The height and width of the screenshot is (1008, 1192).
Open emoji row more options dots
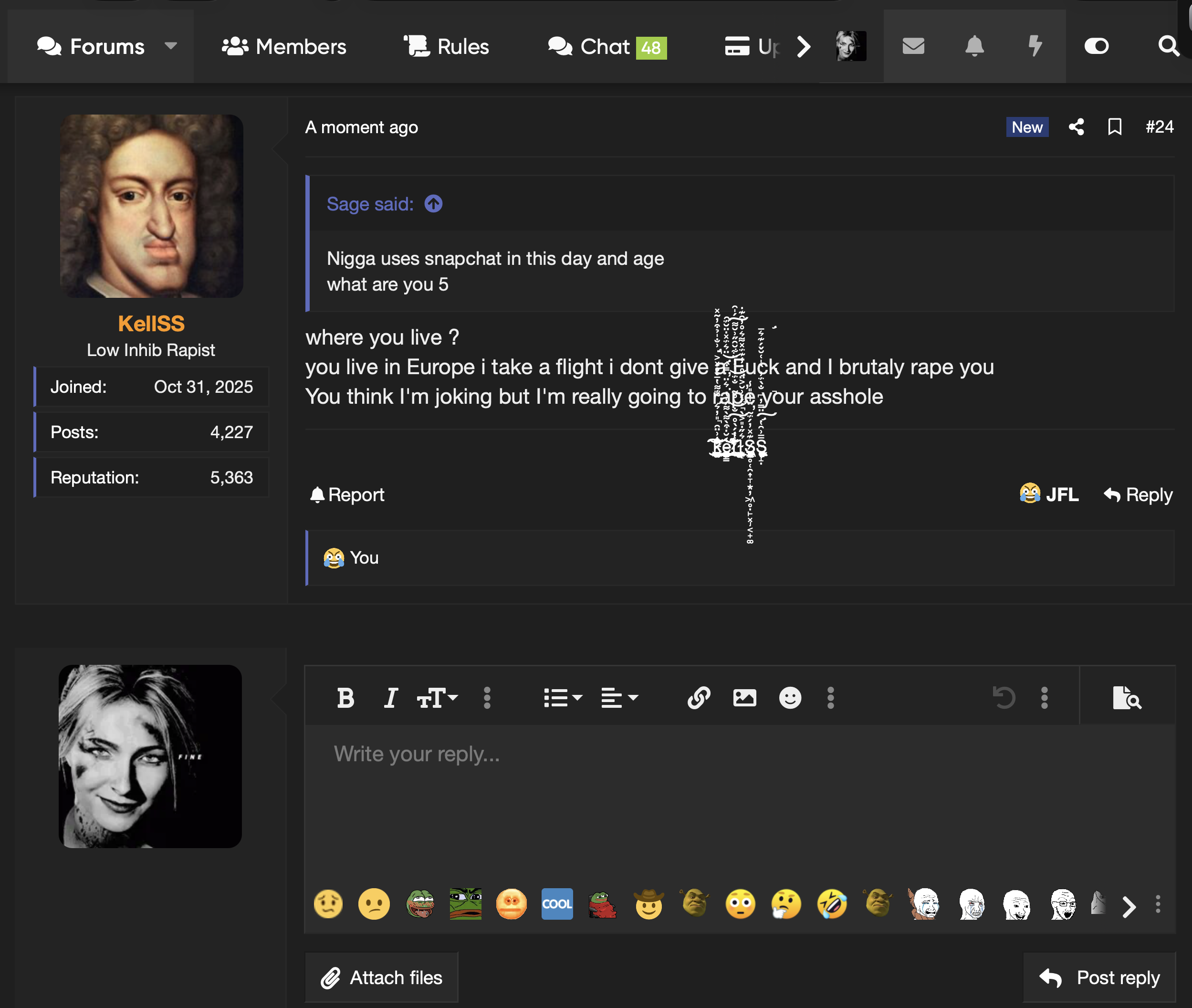tap(1158, 904)
